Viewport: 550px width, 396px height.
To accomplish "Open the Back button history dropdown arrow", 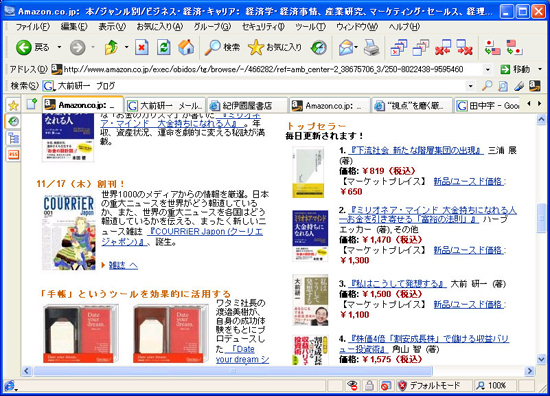I will (x=60, y=47).
